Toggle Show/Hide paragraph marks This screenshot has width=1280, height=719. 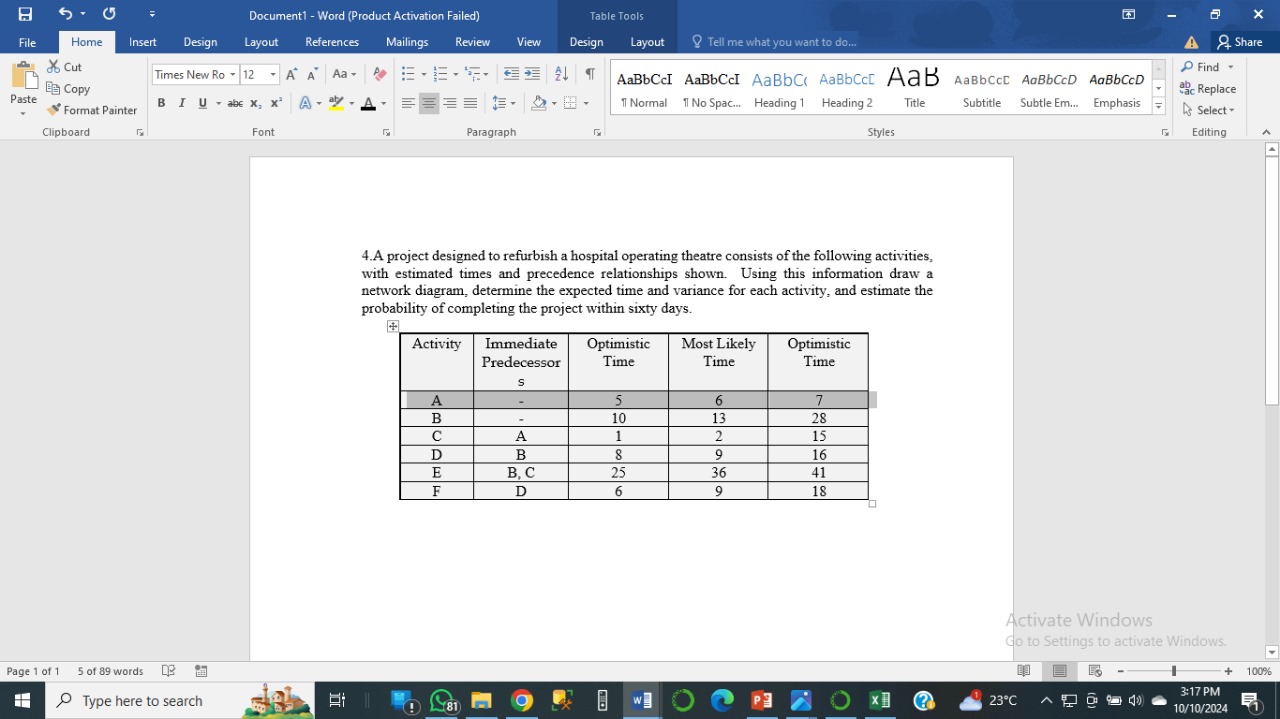[x=590, y=75]
